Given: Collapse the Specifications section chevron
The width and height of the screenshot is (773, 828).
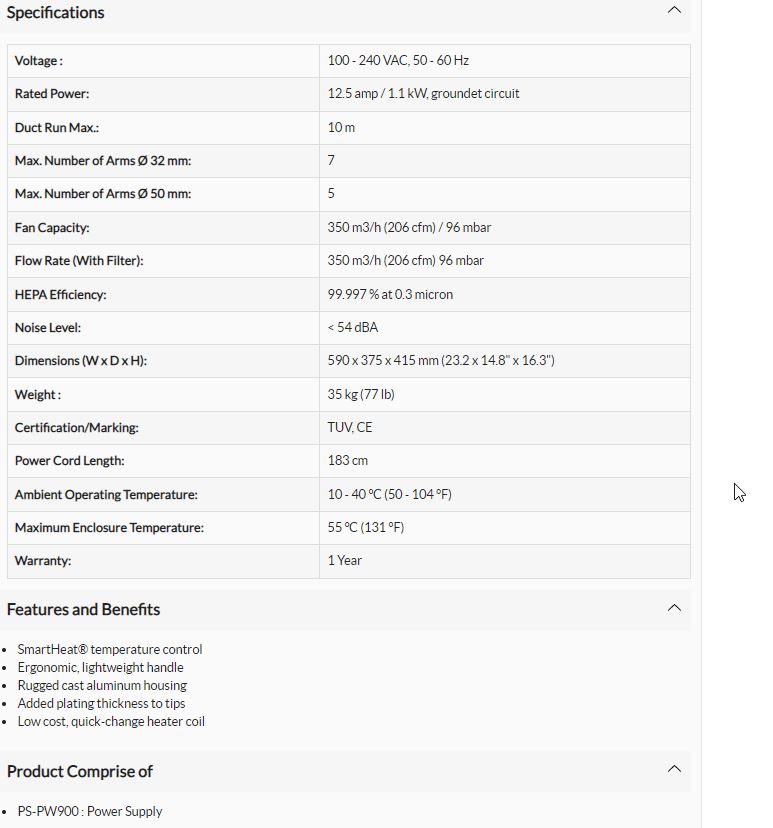Looking at the screenshot, I should coord(674,10).
